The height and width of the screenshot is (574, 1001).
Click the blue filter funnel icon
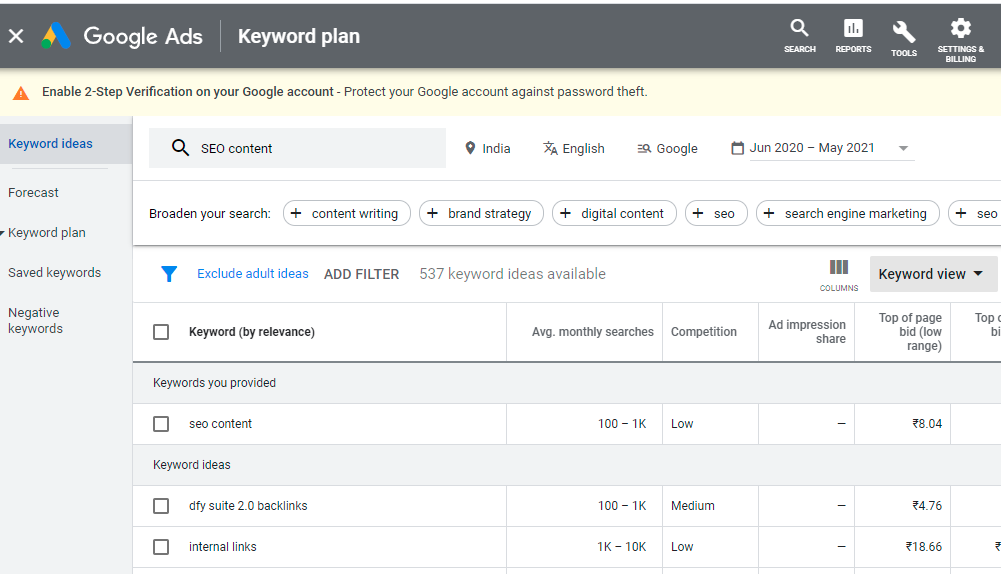pos(169,274)
